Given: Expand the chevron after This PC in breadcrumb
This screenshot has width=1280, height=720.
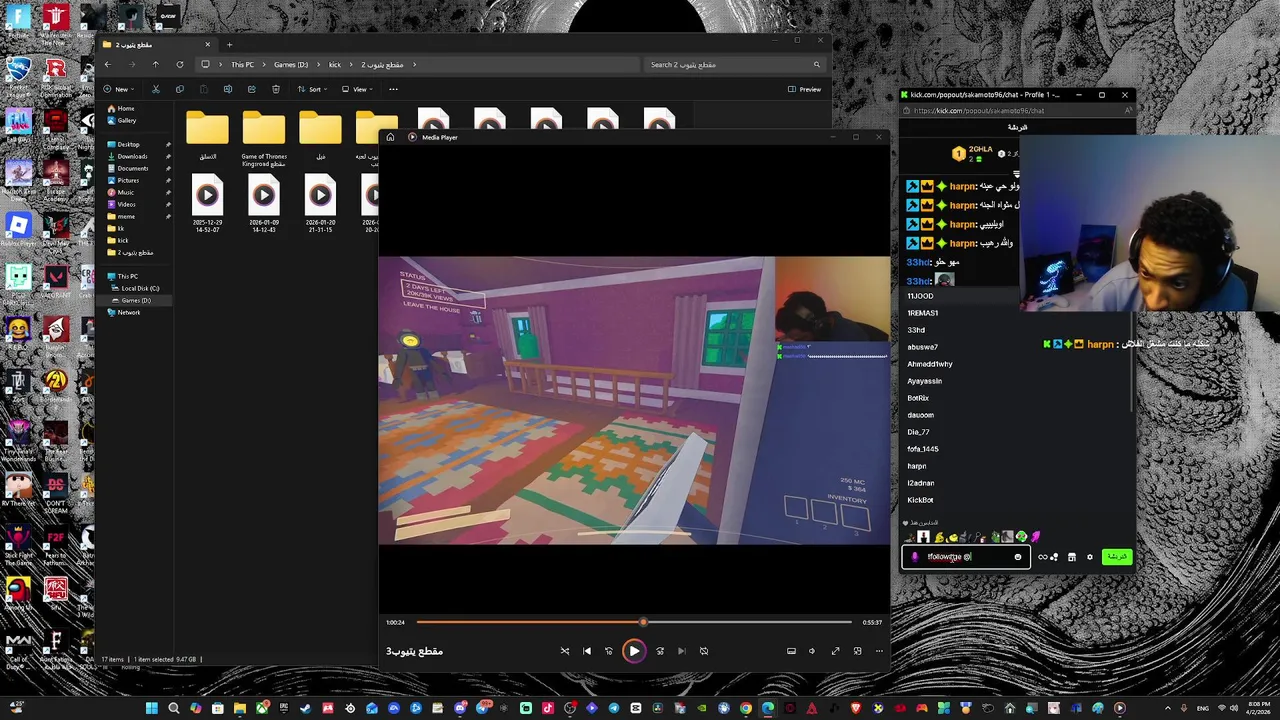Looking at the screenshot, I should pos(263,65).
